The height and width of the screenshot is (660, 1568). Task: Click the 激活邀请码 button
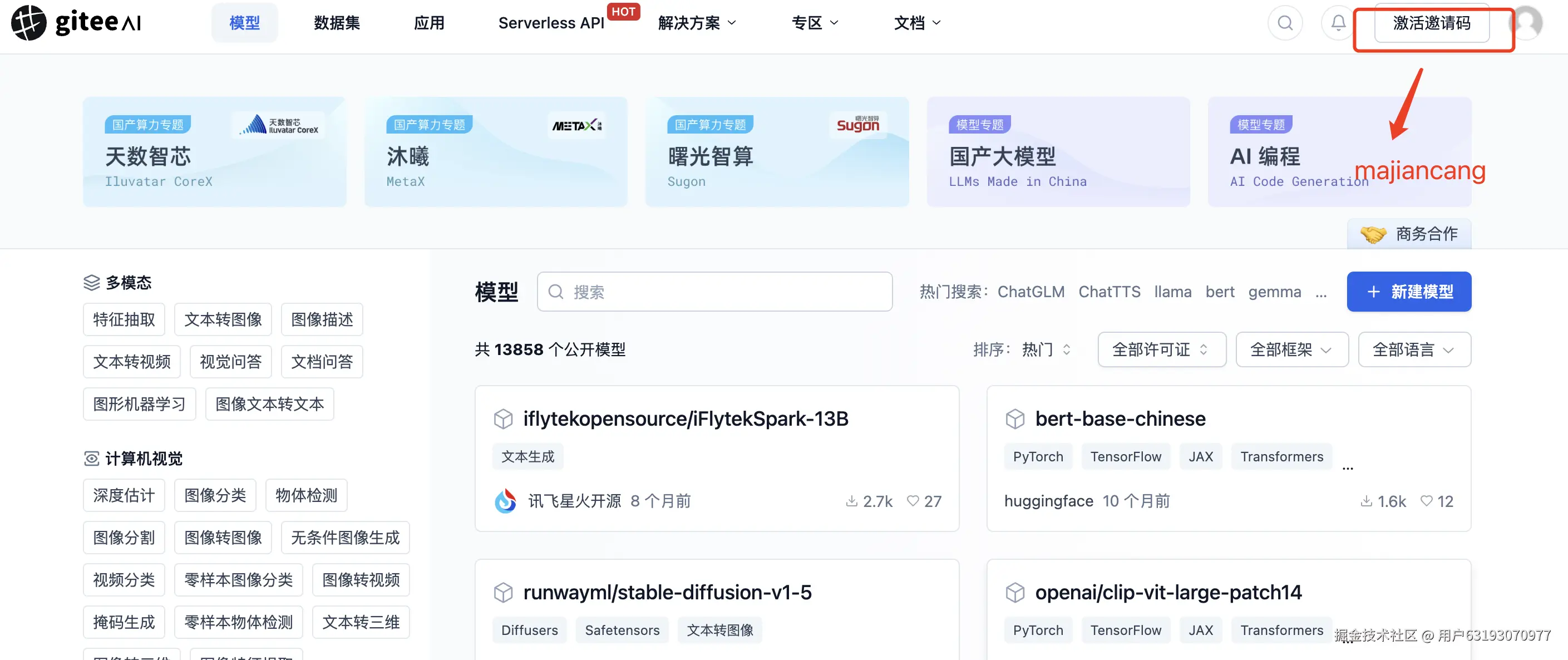(1431, 23)
